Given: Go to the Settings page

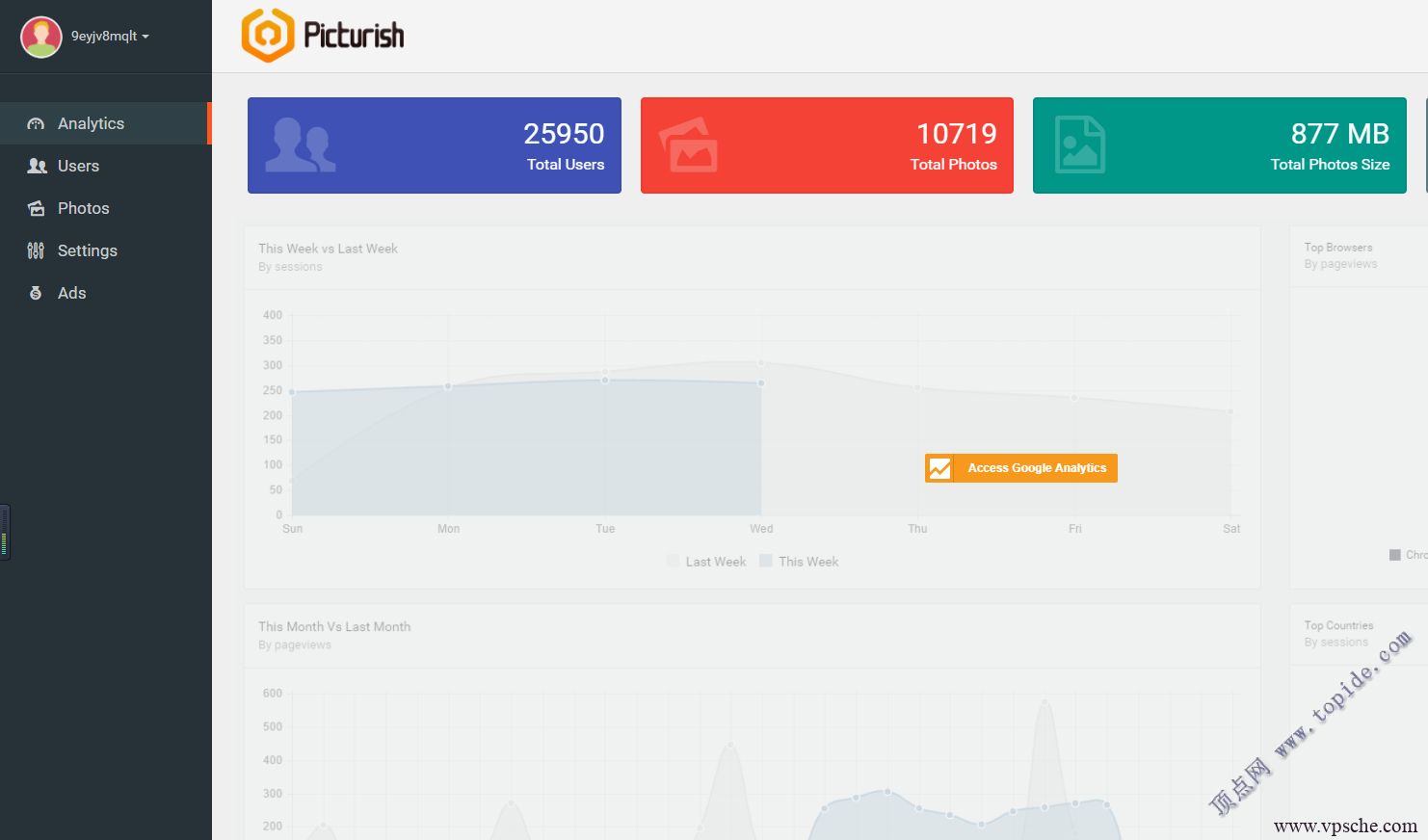Looking at the screenshot, I should click(87, 250).
